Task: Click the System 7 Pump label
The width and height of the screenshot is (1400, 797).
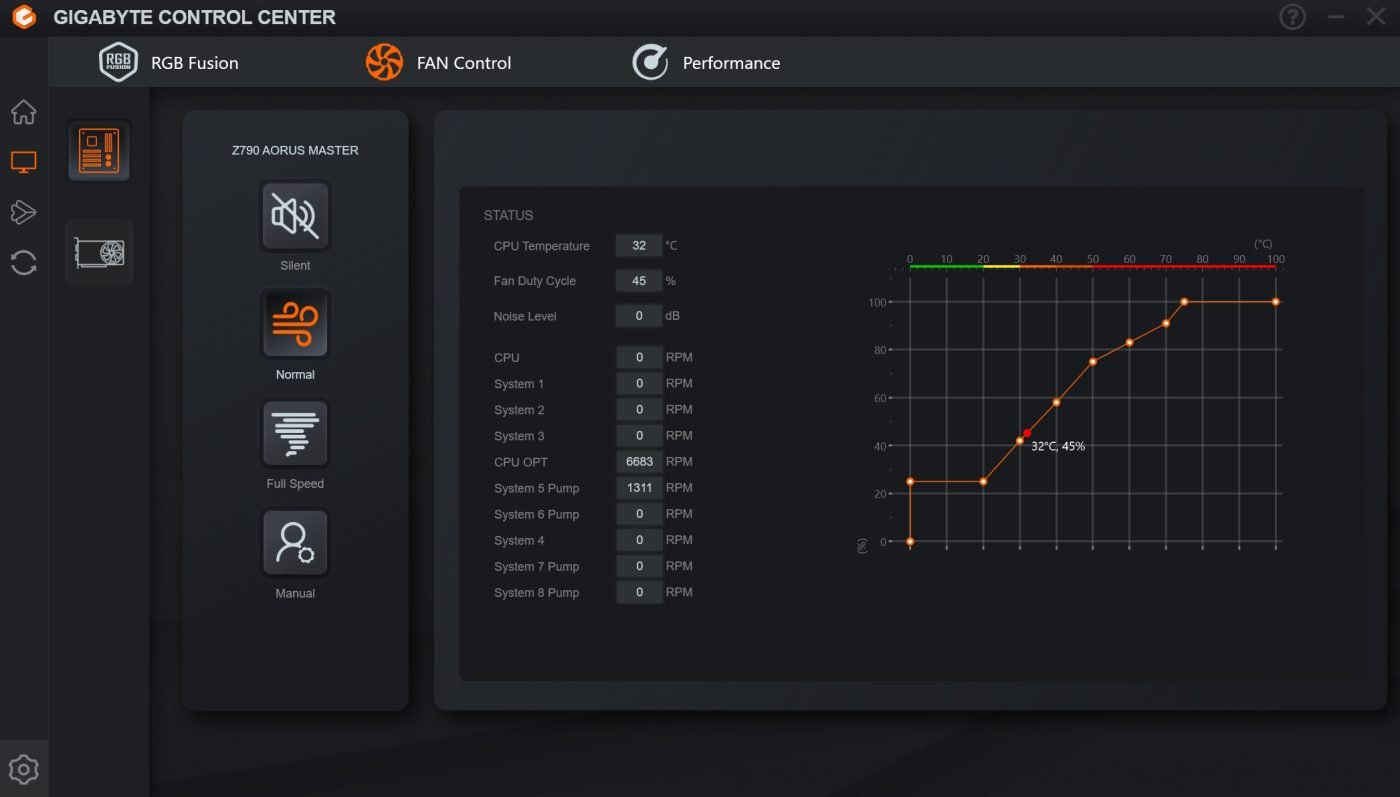Action: point(536,566)
